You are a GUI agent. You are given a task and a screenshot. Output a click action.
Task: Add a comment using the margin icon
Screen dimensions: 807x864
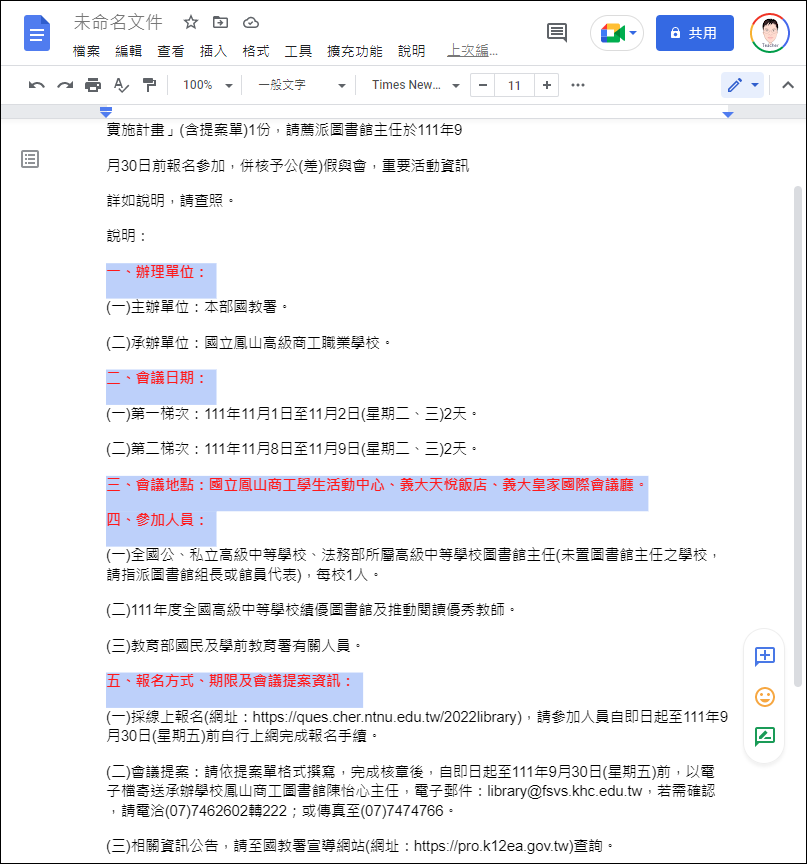click(764, 657)
